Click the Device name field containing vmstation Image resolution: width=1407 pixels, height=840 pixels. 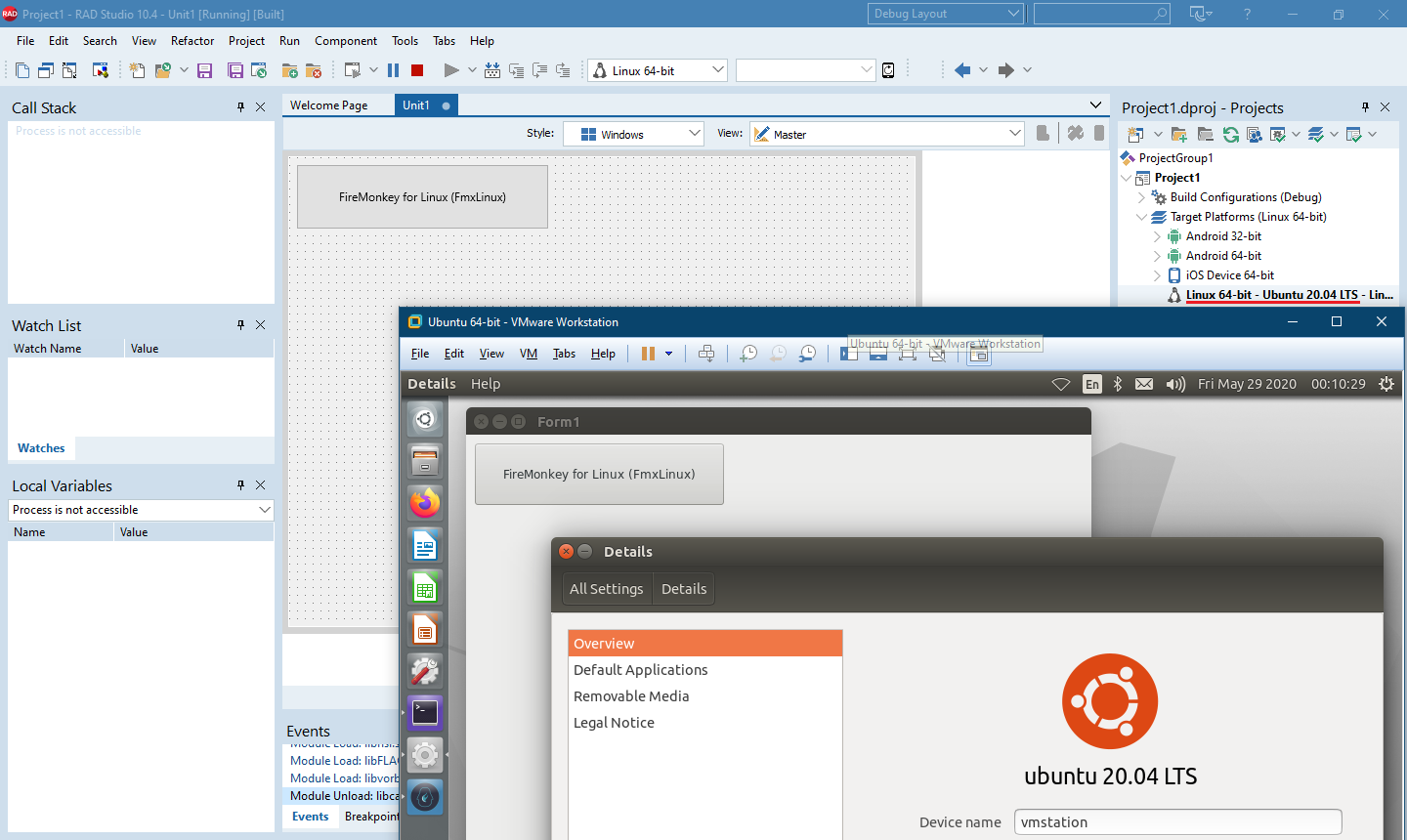[x=1177, y=822]
